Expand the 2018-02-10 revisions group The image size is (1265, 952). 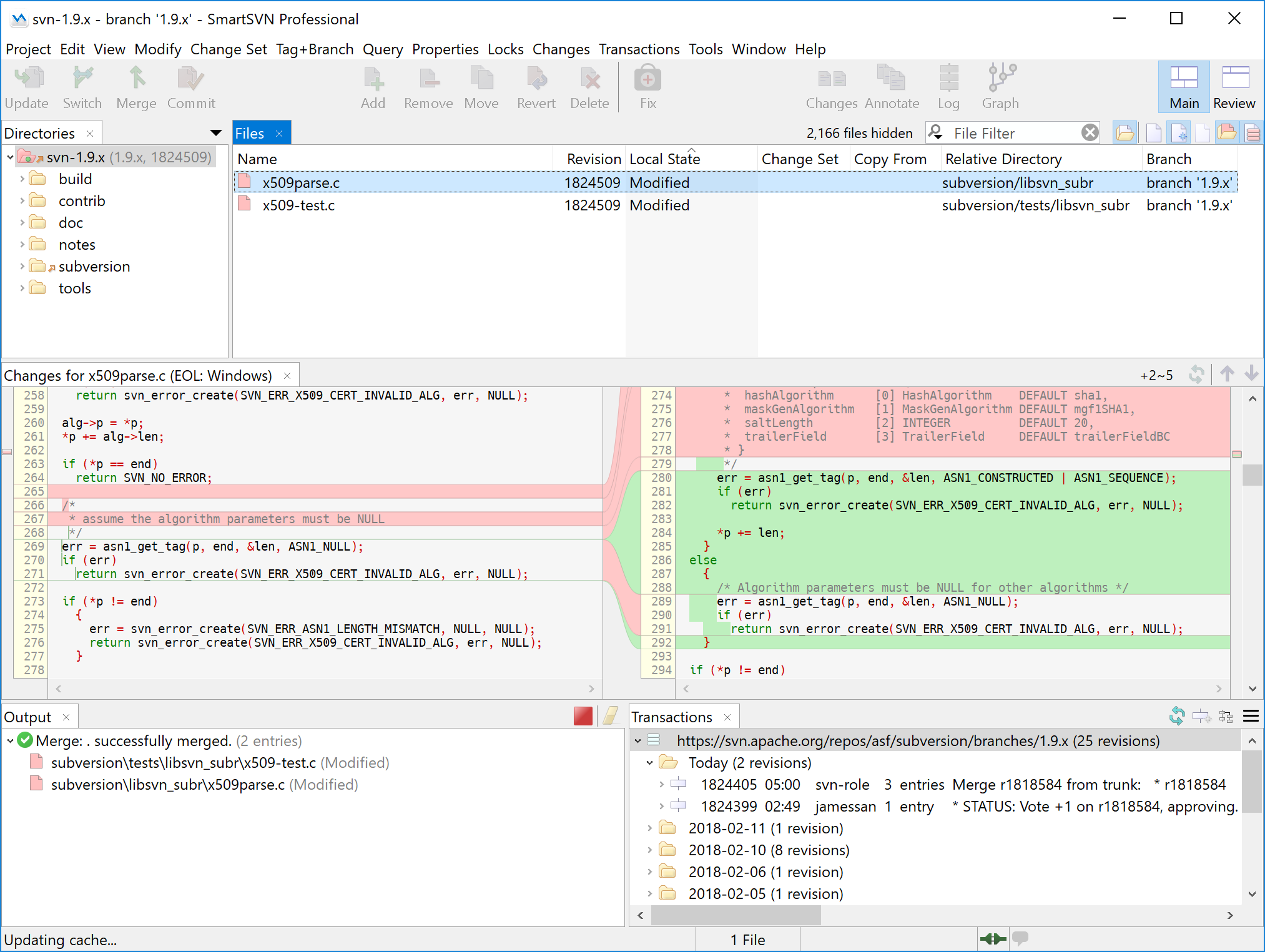tap(649, 850)
